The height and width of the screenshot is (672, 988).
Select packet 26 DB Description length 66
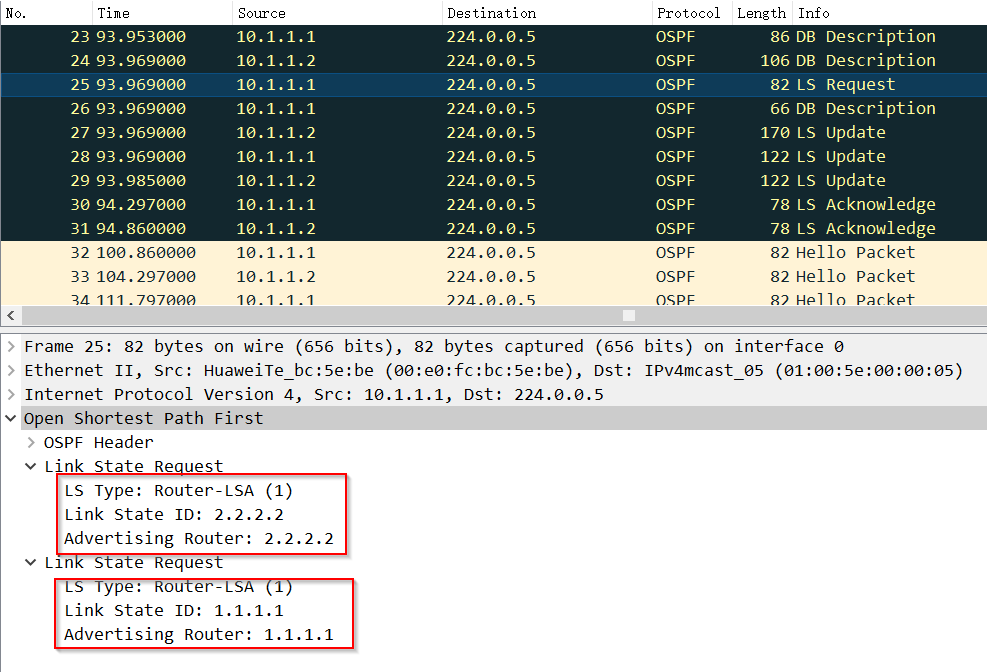click(493, 108)
